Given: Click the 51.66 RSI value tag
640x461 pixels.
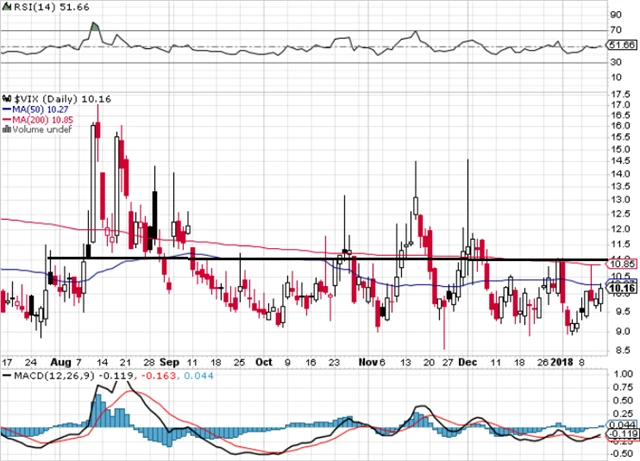Looking at the screenshot, I should [623, 46].
